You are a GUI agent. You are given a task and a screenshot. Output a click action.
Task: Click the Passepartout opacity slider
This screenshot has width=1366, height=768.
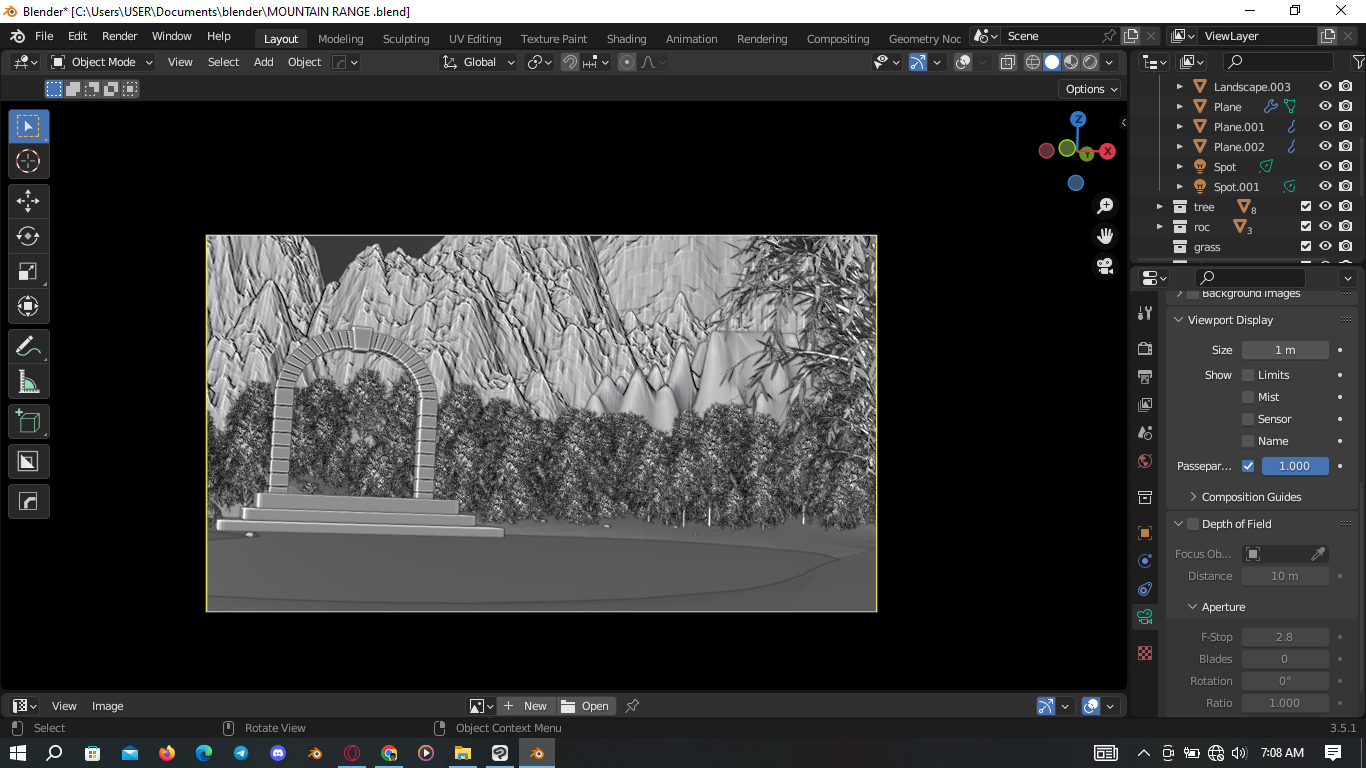[x=1295, y=466]
